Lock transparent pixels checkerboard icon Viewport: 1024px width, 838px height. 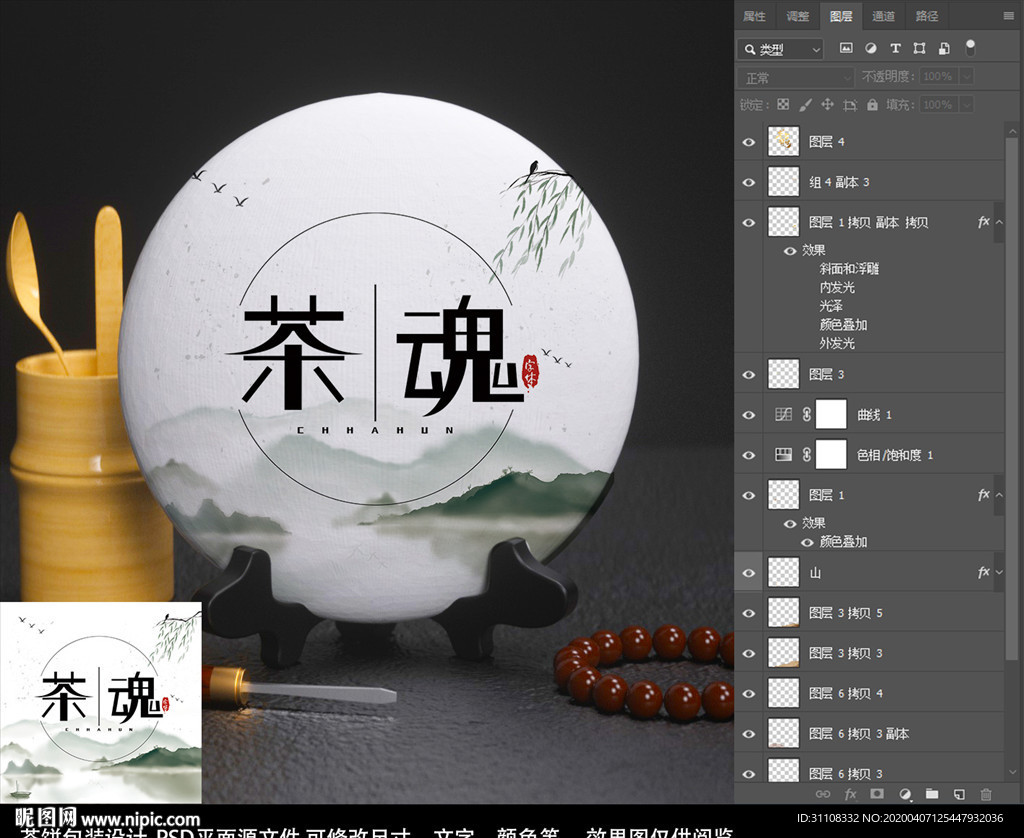783,105
